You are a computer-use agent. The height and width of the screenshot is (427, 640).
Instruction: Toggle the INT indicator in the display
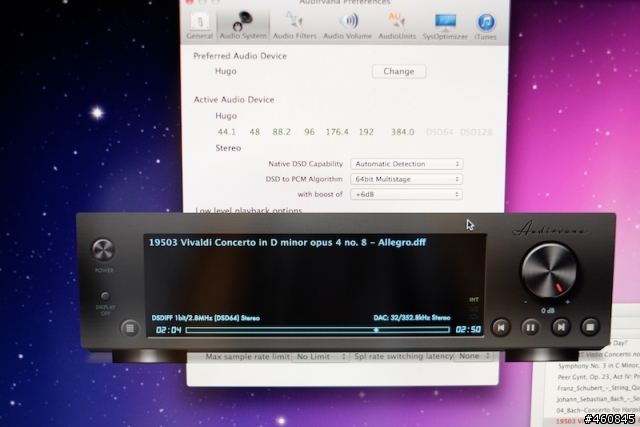pyautogui.click(x=474, y=300)
